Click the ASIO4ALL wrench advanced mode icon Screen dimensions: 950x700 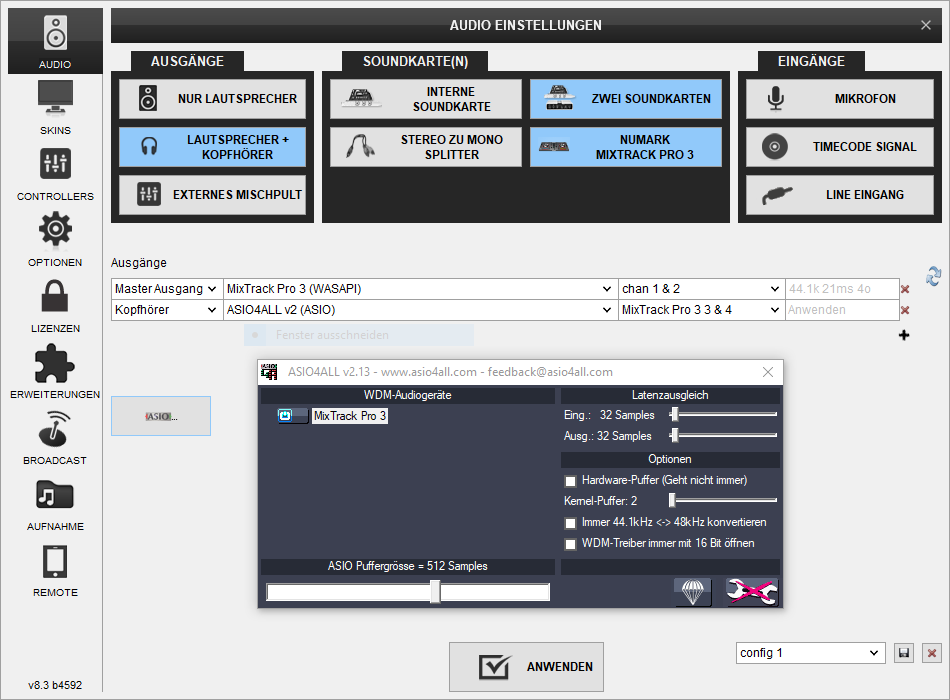point(752,592)
